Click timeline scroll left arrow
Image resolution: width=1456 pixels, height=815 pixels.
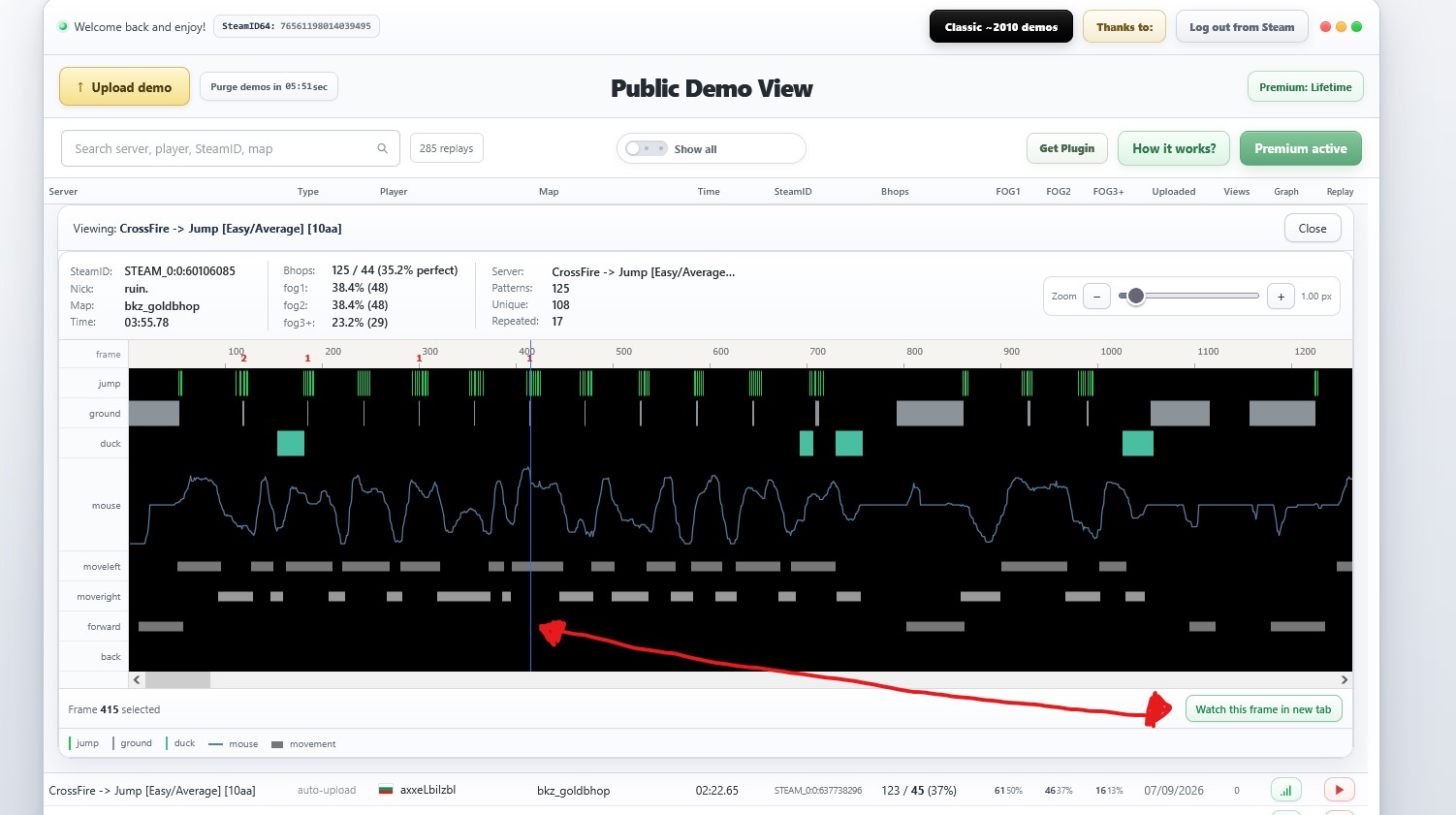point(137,680)
